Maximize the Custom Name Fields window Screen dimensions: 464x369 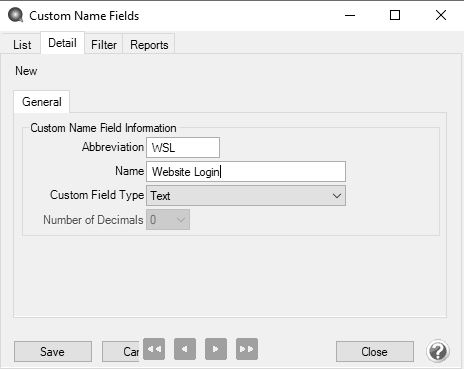coord(395,15)
